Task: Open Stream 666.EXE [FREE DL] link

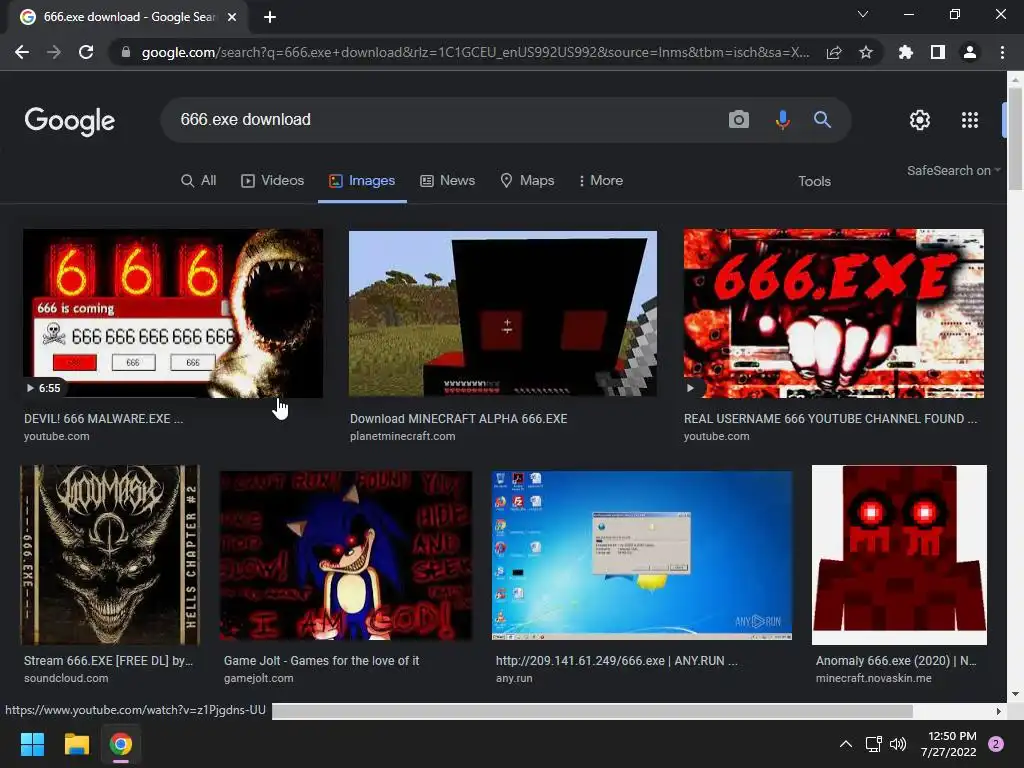Action: (x=108, y=660)
